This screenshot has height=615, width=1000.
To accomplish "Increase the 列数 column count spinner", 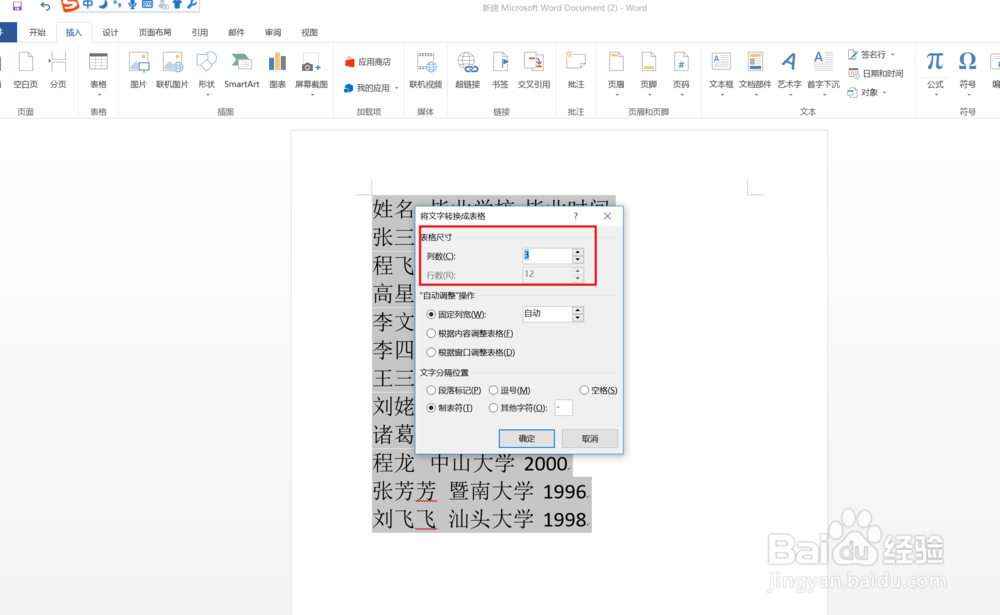I will 578,252.
